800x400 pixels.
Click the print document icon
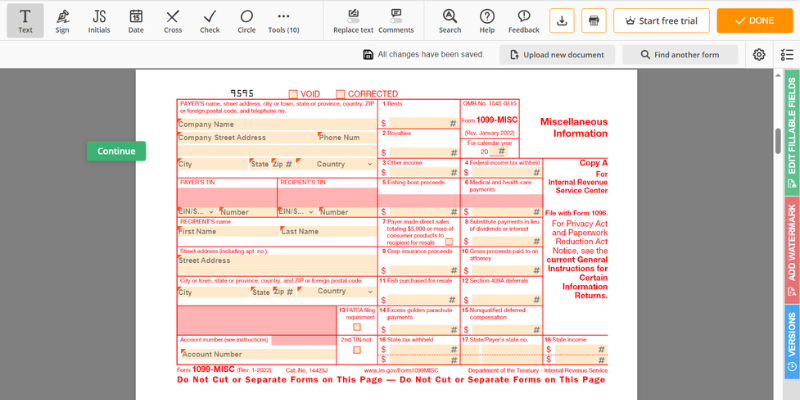[594, 20]
